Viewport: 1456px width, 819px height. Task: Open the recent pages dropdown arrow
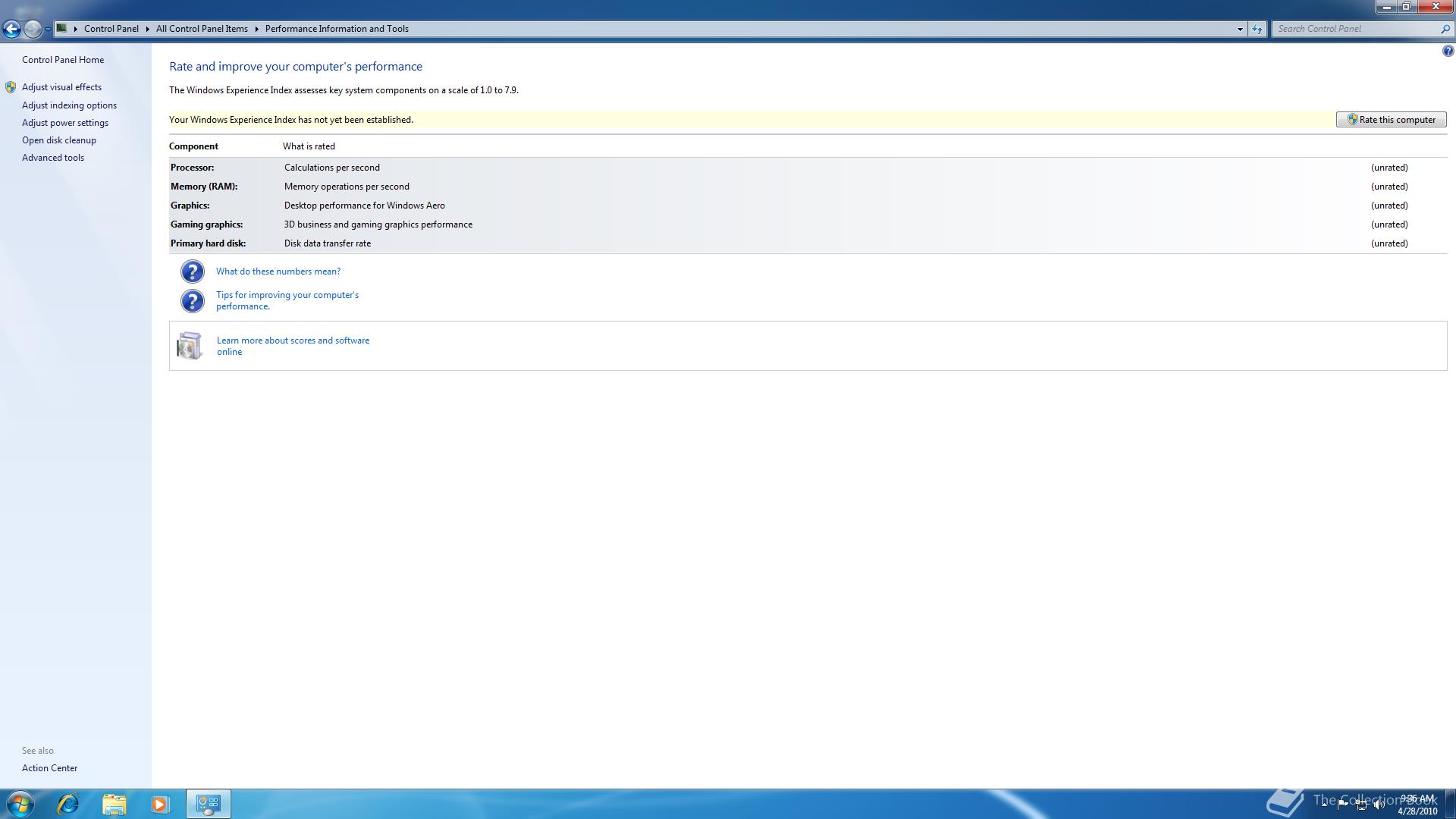point(48,29)
